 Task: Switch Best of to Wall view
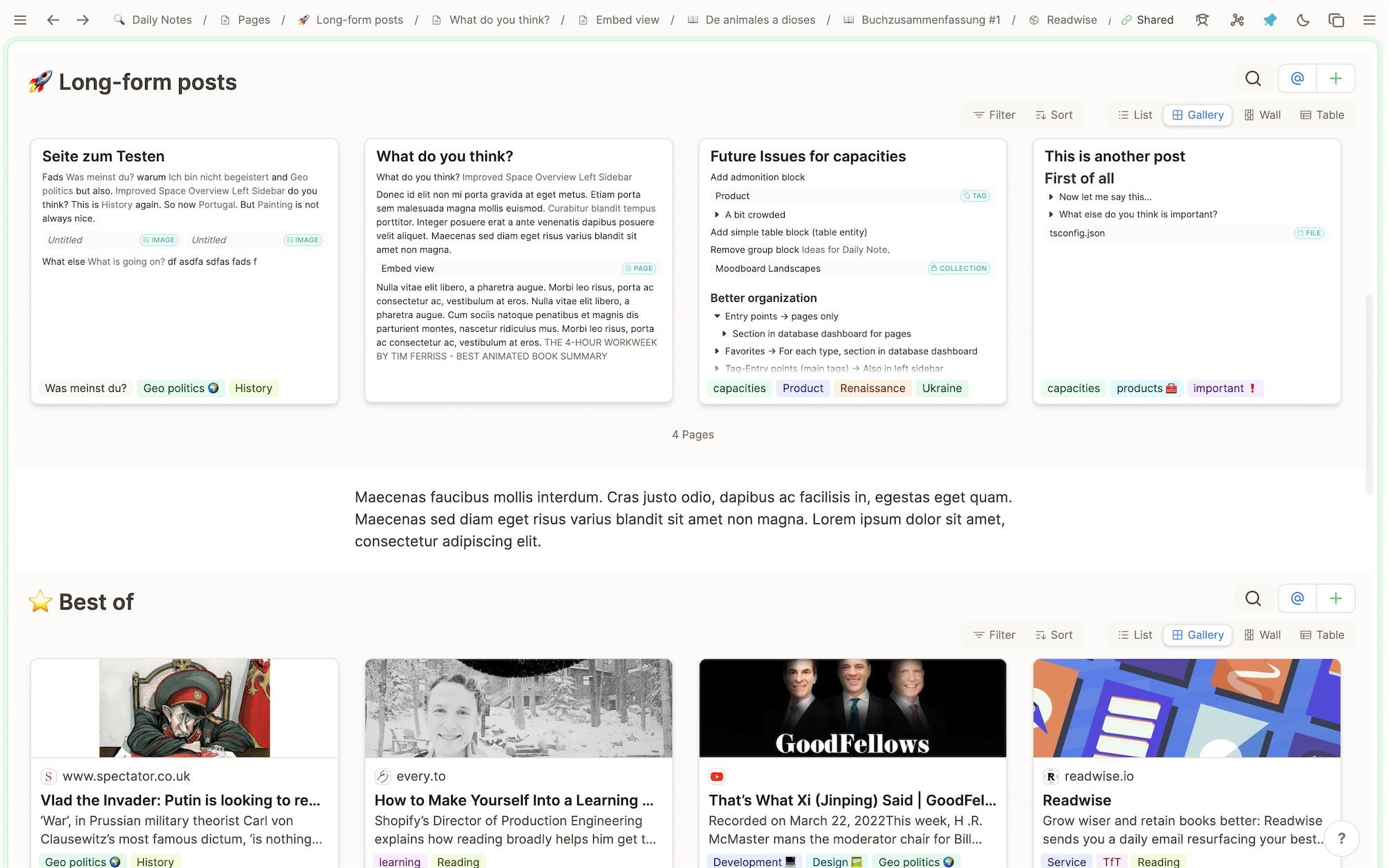click(x=1262, y=634)
